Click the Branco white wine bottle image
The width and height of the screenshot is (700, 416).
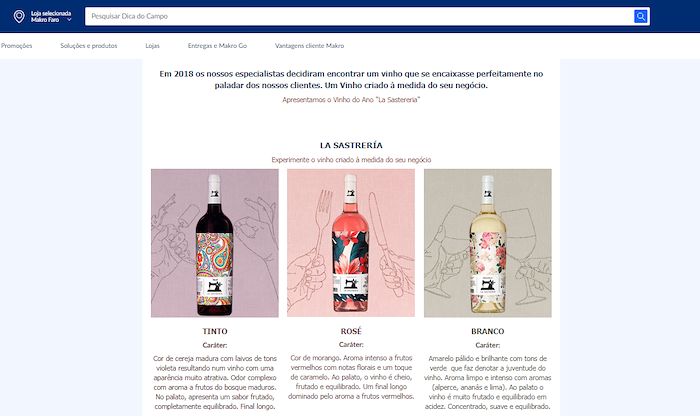(488, 243)
